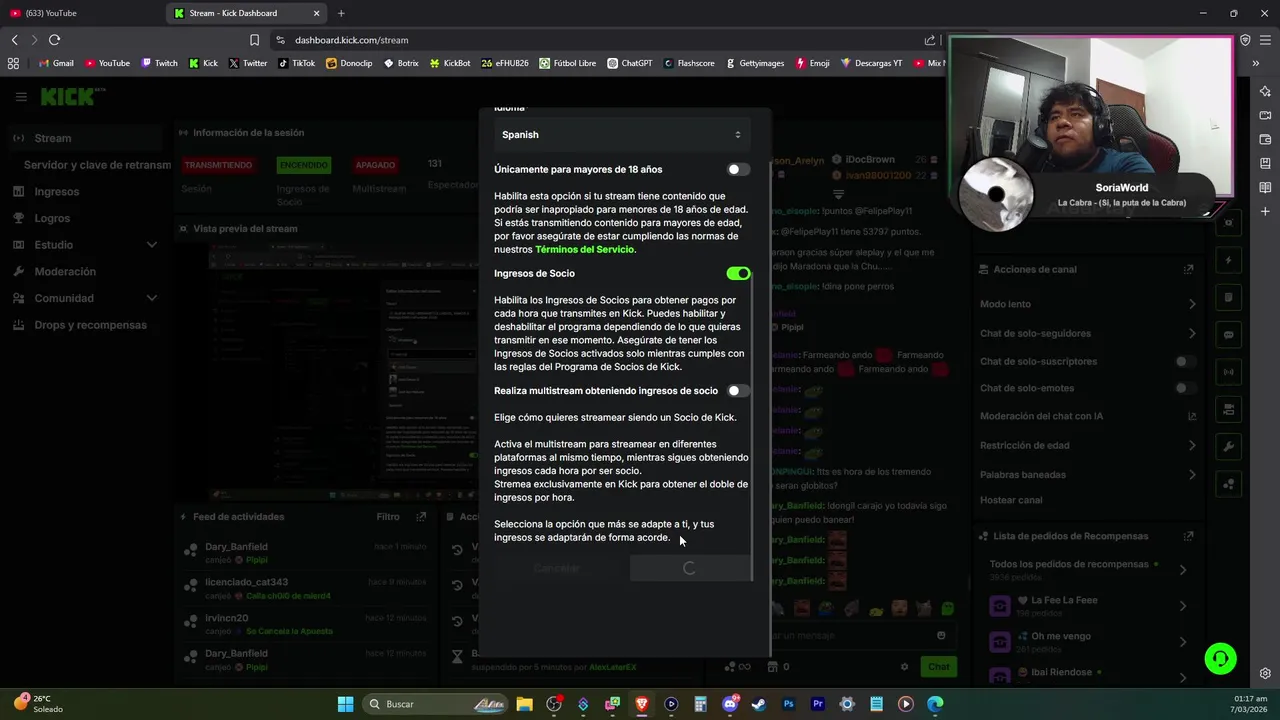Click the bookmark icon in address bar

tap(254, 40)
